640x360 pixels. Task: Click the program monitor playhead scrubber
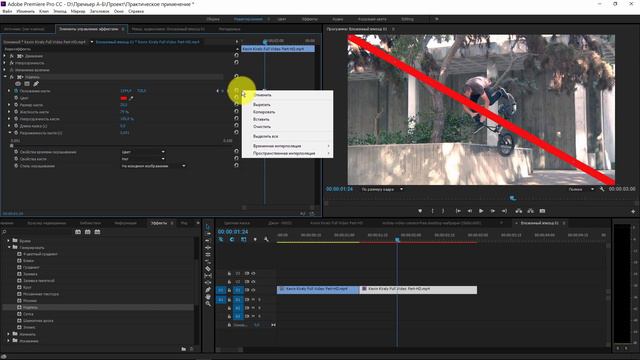(x=513, y=198)
